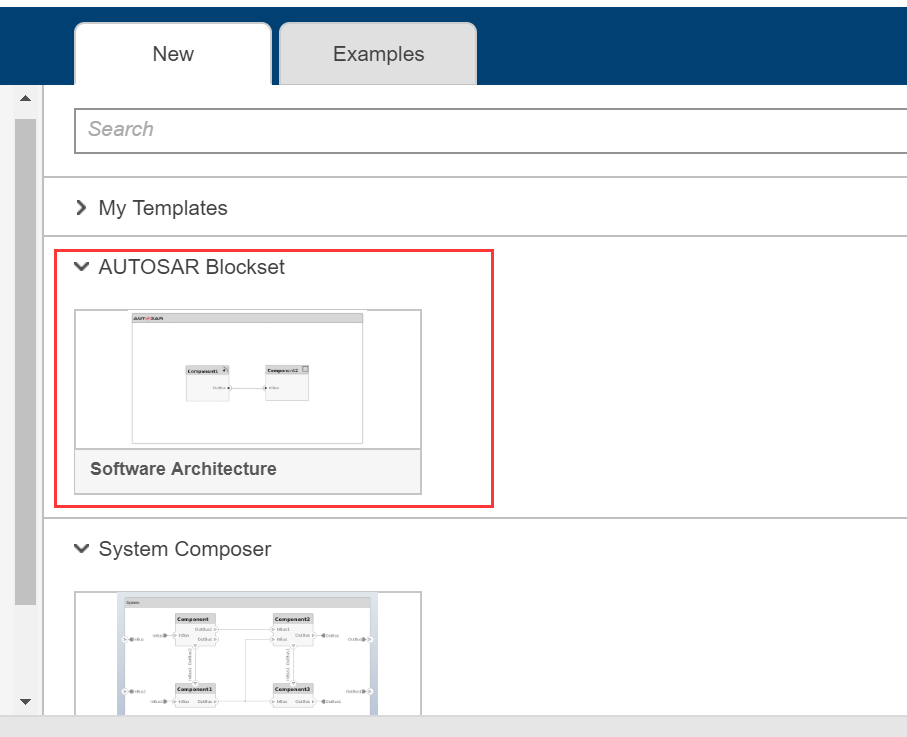
Task: Expand the My Templates section
Action: point(81,208)
